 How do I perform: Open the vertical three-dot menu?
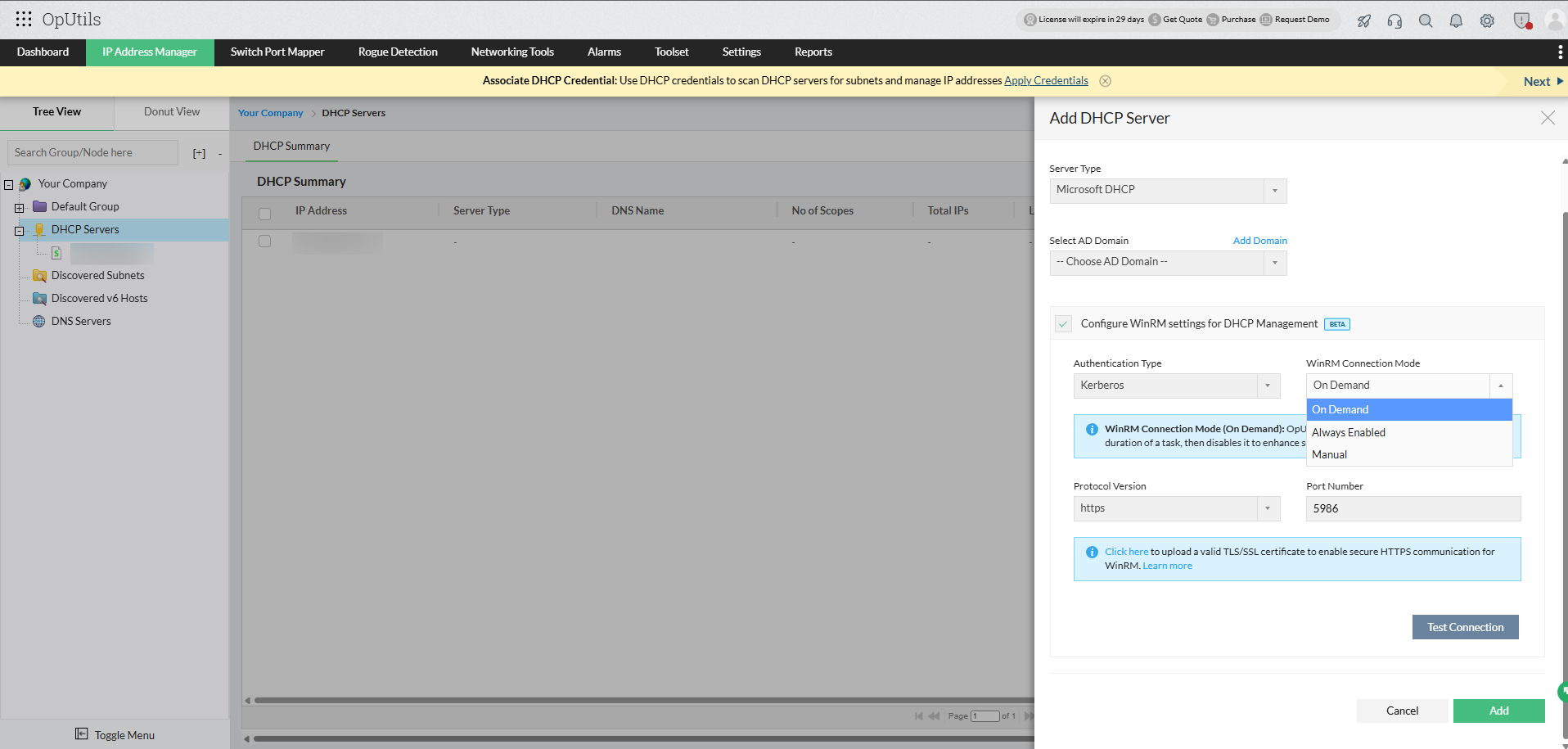(1560, 52)
